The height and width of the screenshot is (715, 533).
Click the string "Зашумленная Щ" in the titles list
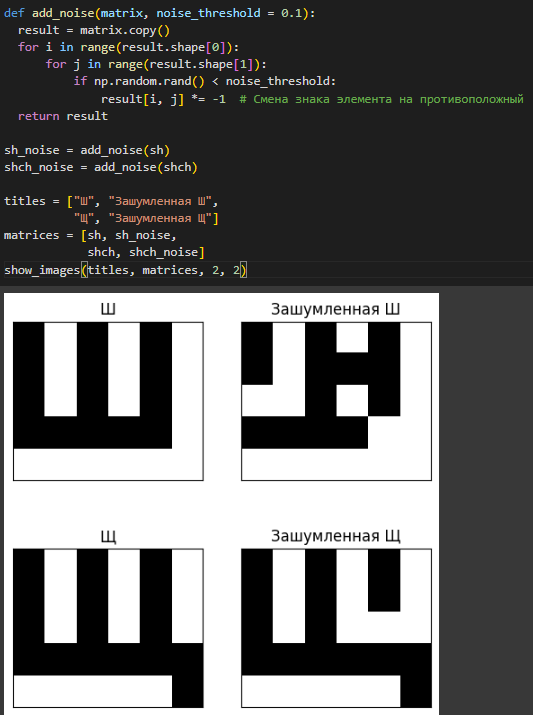pyautogui.click(x=160, y=218)
